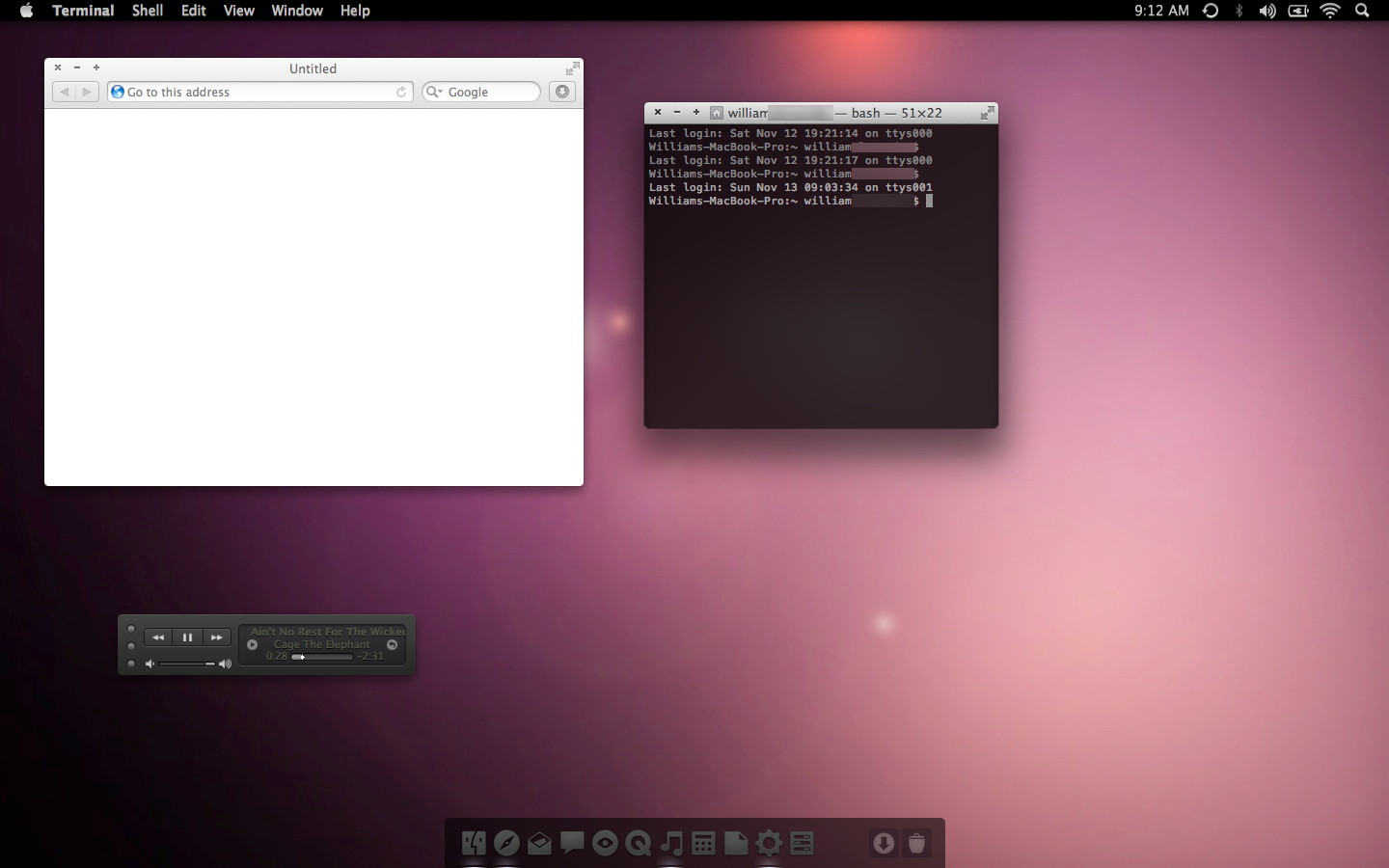Open the battery status menu
The height and width of the screenshot is (868, 1389).
tap(1298, 11)
